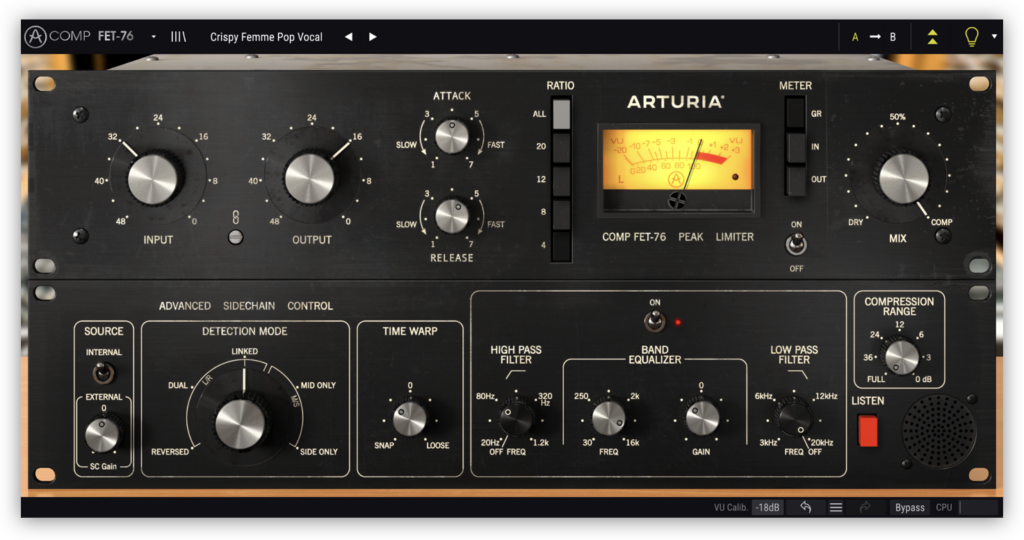Click the ADVANCED SIDECHAIN CONTROL heading
Viewport: 1024px width, 540px height.
[x=246, y=306]
